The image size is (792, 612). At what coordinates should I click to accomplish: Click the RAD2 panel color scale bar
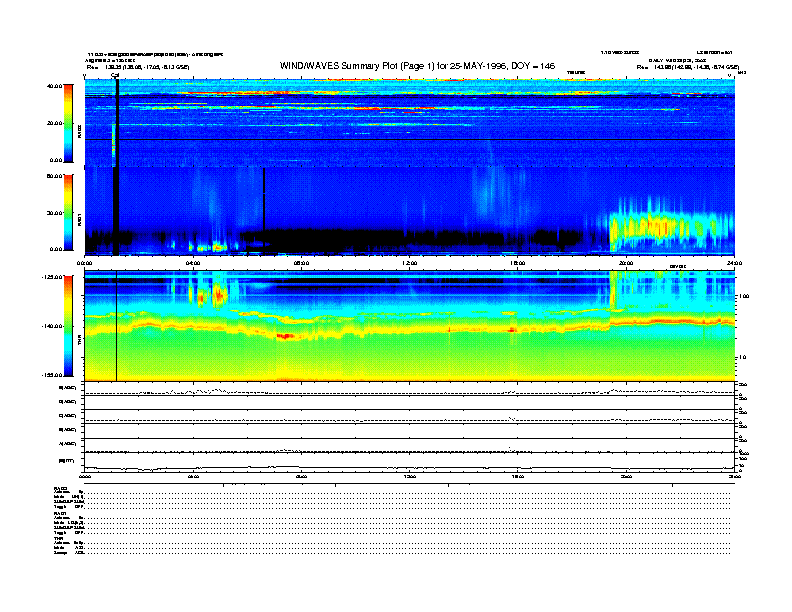[x=68, y=123]
